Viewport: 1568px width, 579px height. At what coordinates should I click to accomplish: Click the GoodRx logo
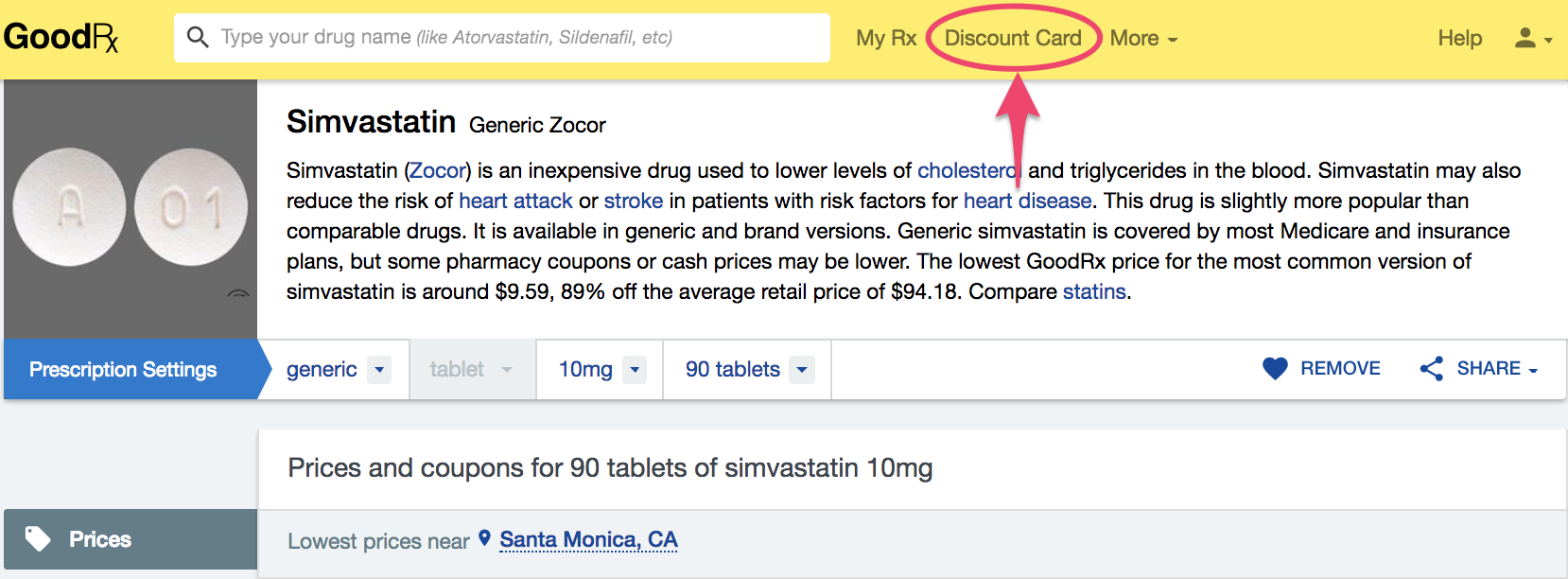(x=61, y=38)
